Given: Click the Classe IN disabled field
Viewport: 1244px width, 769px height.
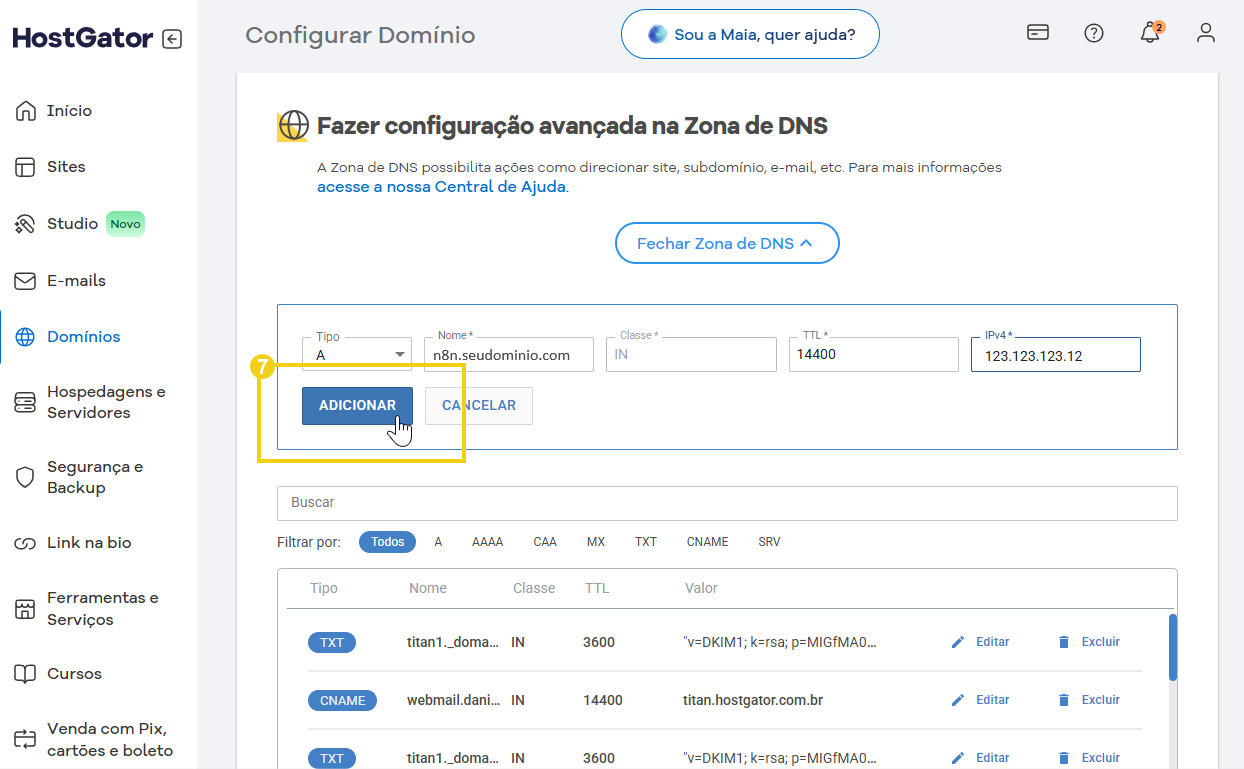Looking at the screenshot, I should [691, 354].
